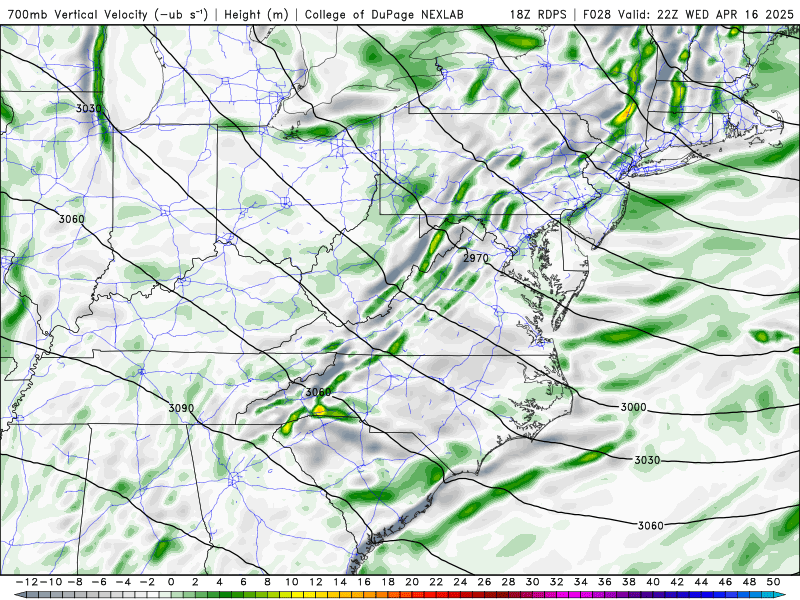Click the 2970 height contour label

tap(476, 258)
